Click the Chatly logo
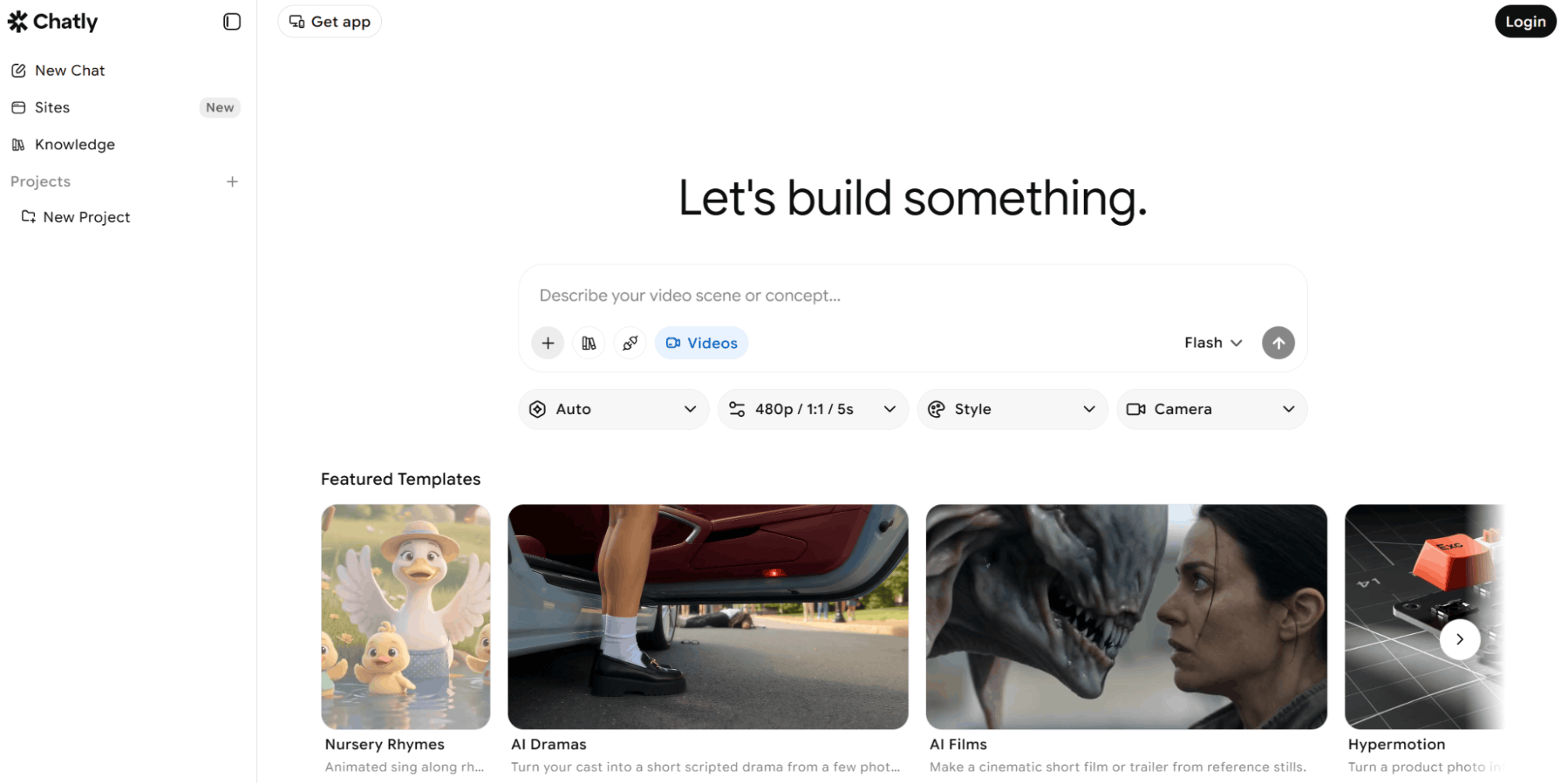The image size is (1561, 784). (53, 22)
